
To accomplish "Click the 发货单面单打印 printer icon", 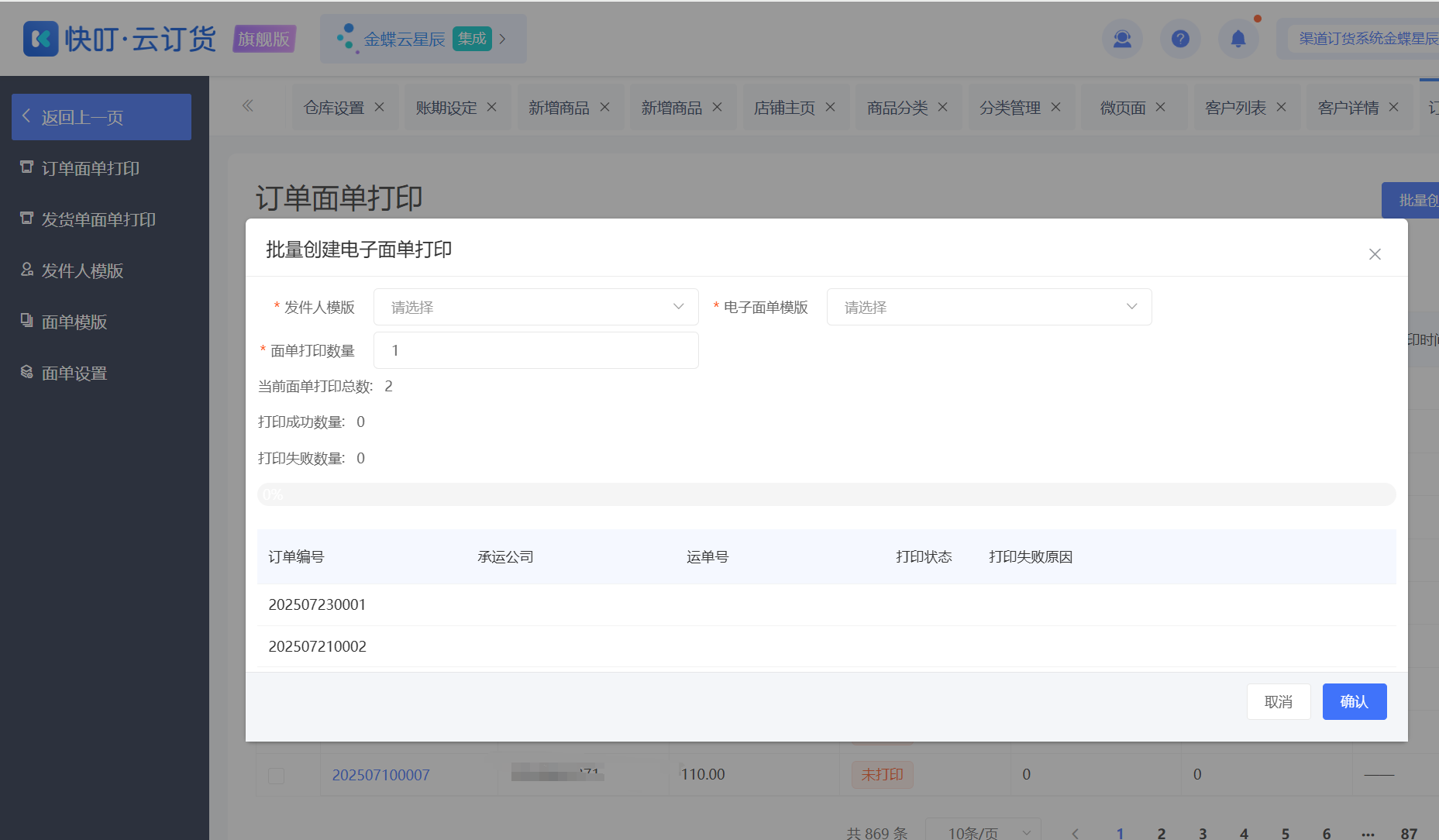I will 27,218.
